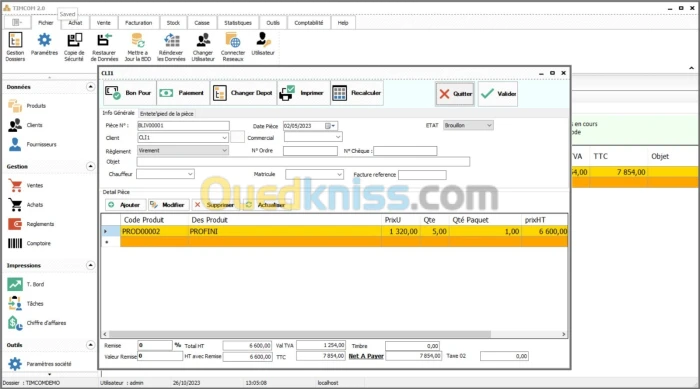Open the ETAT Brouillon dropdown
The image size is (700, 389).
click(489, 125)
